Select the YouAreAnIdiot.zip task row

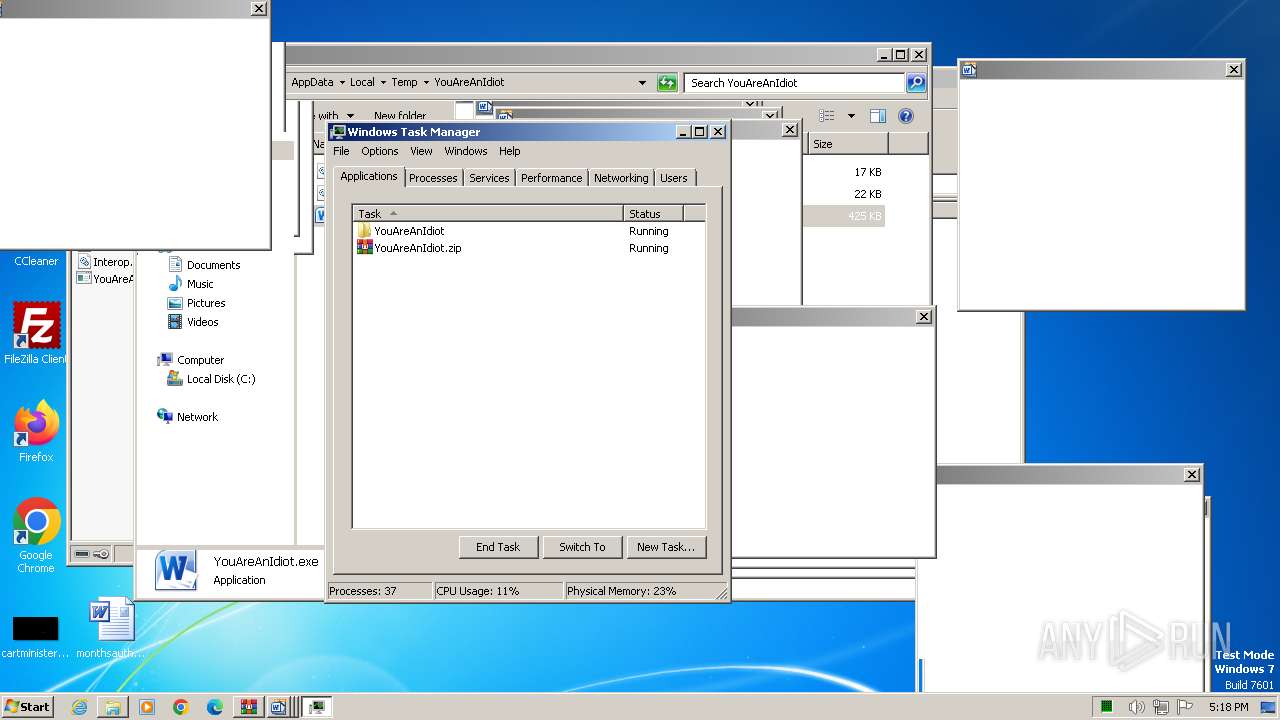click(529, 248)
